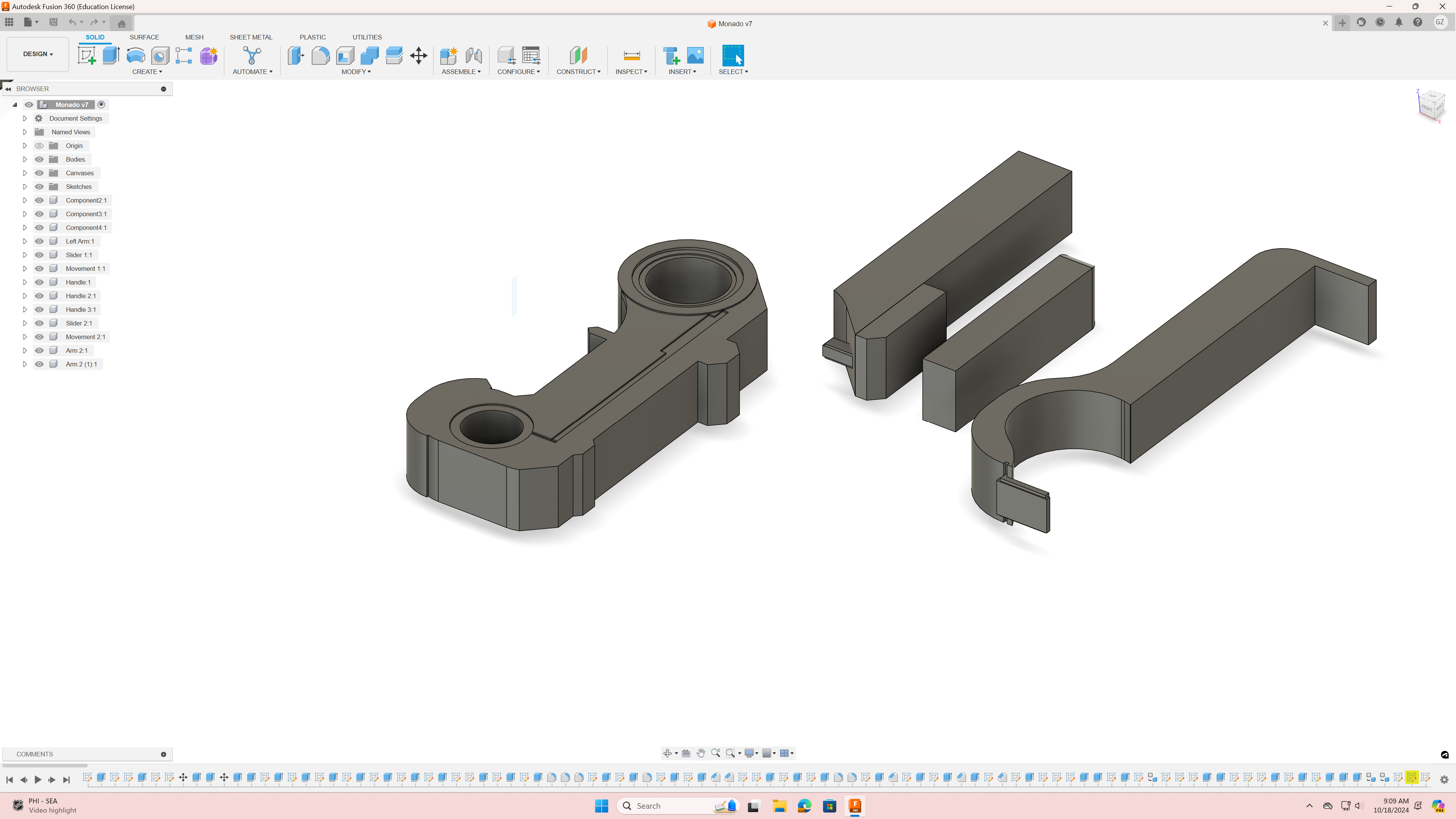Image resolution: width=1456 pixels, height=819 pixels.
Task: Click the Insert Canvas image icon
Action: [695, 55]
